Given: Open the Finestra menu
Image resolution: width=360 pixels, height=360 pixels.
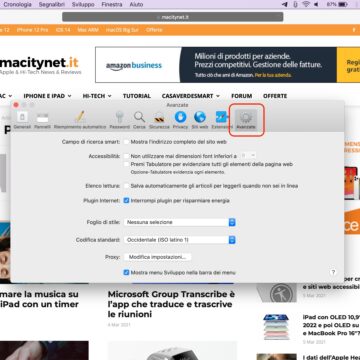Looking at the screenshot, I should [x=112, y=4].
